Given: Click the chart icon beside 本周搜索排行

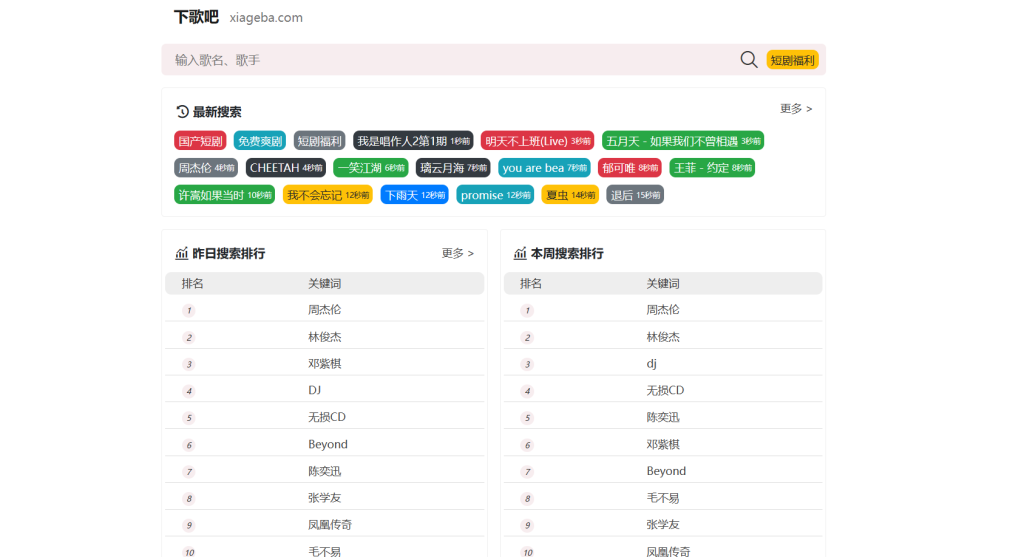Looking at the screenshot, I should [x=520, y=253].
